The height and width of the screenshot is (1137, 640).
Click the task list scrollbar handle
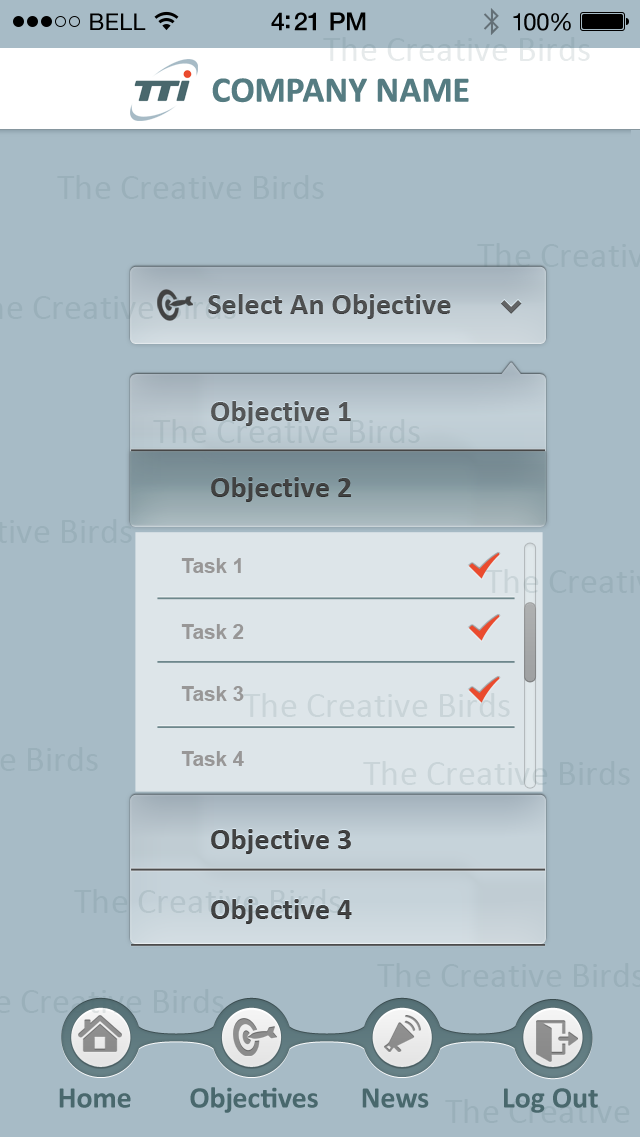click(x=530, y=642)
